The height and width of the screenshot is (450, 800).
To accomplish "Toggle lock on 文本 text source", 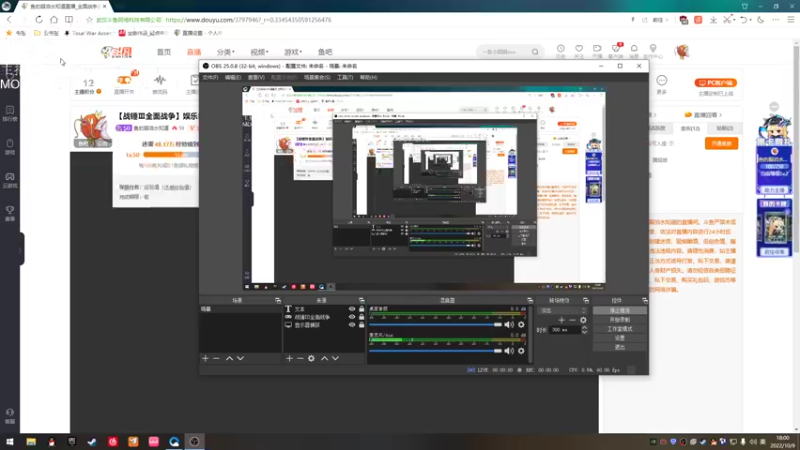I will 361,309.
